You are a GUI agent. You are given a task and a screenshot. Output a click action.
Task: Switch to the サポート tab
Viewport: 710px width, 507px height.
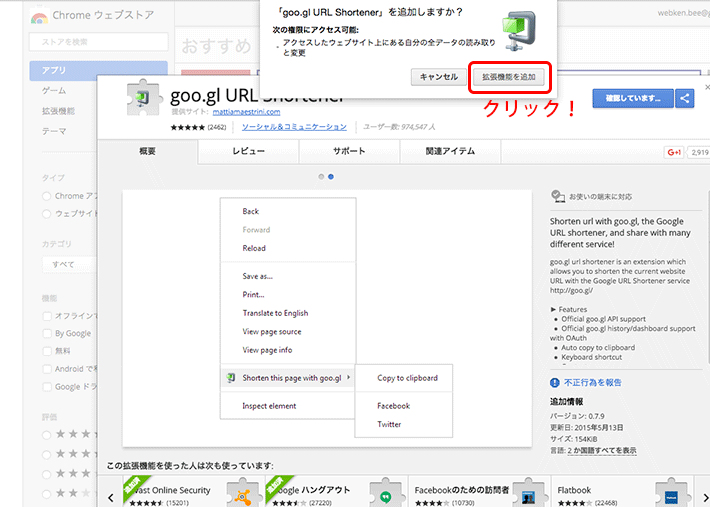pyautogui.click(x=349, y=151)
